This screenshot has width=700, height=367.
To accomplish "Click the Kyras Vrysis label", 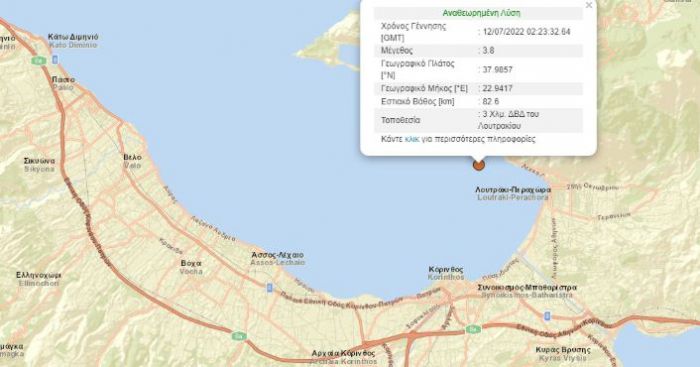I will [x=562, y=354].
